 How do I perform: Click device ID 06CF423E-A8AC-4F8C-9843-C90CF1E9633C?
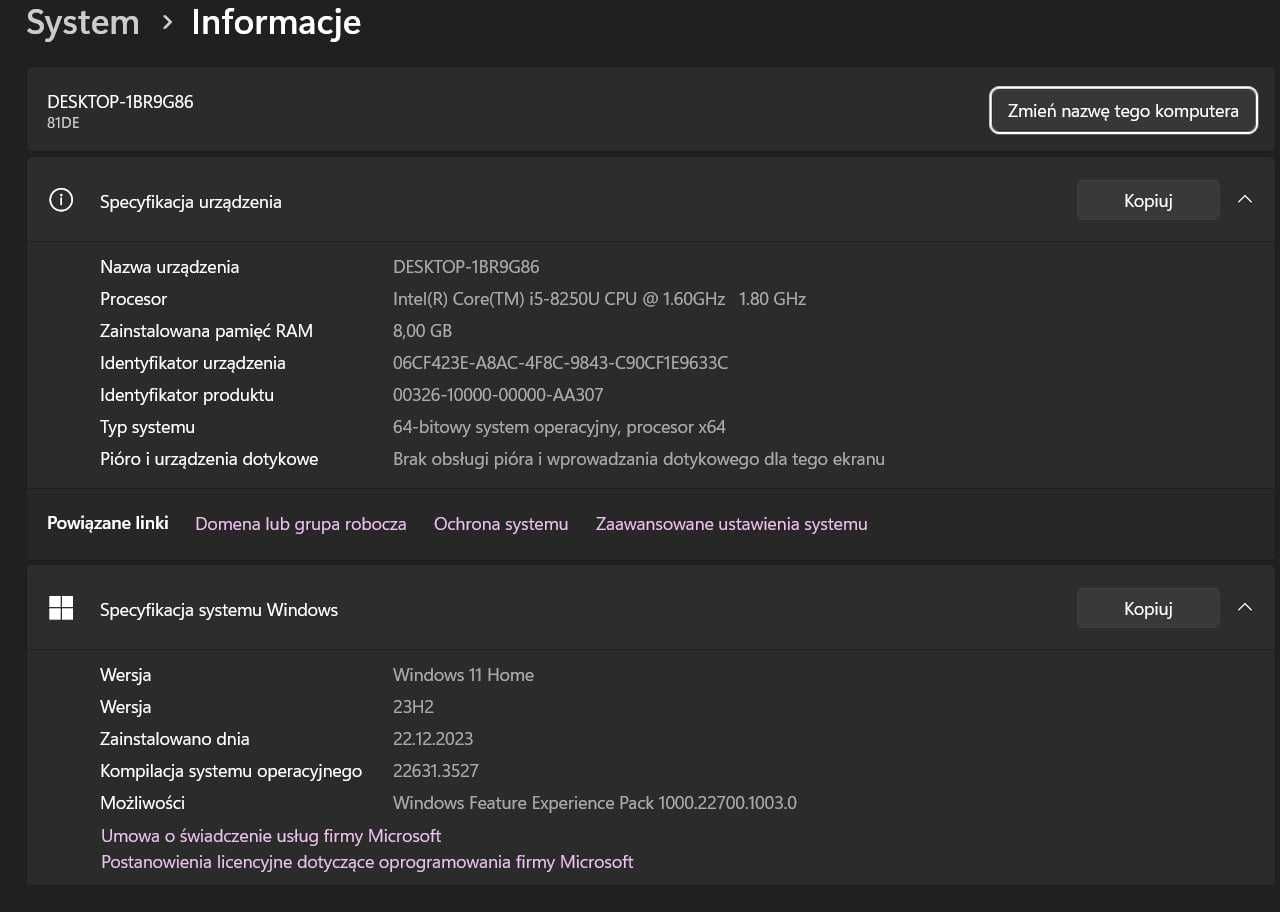561,363
